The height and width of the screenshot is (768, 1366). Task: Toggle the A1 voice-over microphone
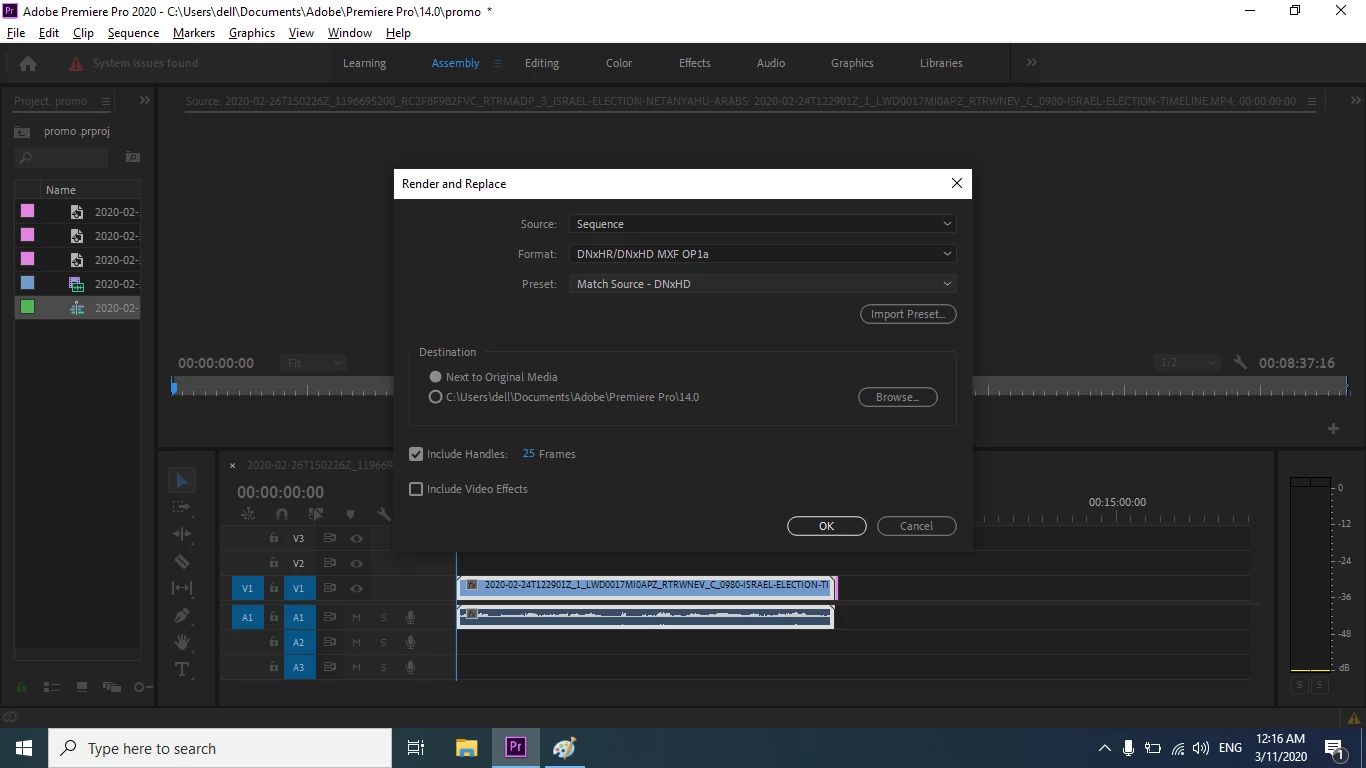(410, 617)
